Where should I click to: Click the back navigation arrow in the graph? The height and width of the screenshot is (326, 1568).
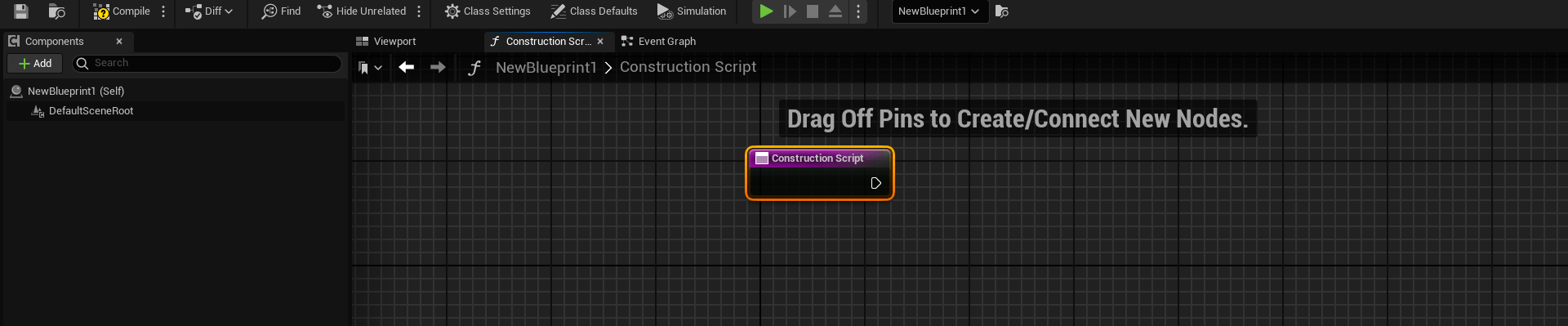pyautogui.click(x=406, y=68)
